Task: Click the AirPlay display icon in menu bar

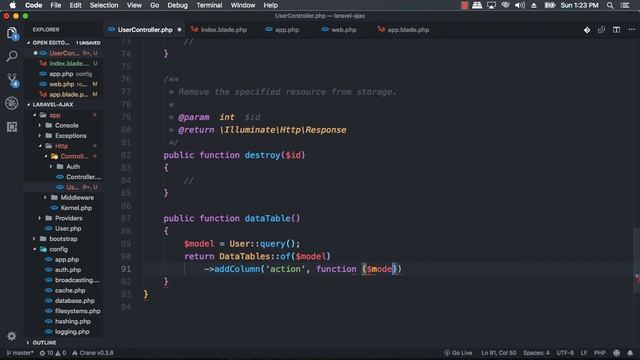Action: 491,5
